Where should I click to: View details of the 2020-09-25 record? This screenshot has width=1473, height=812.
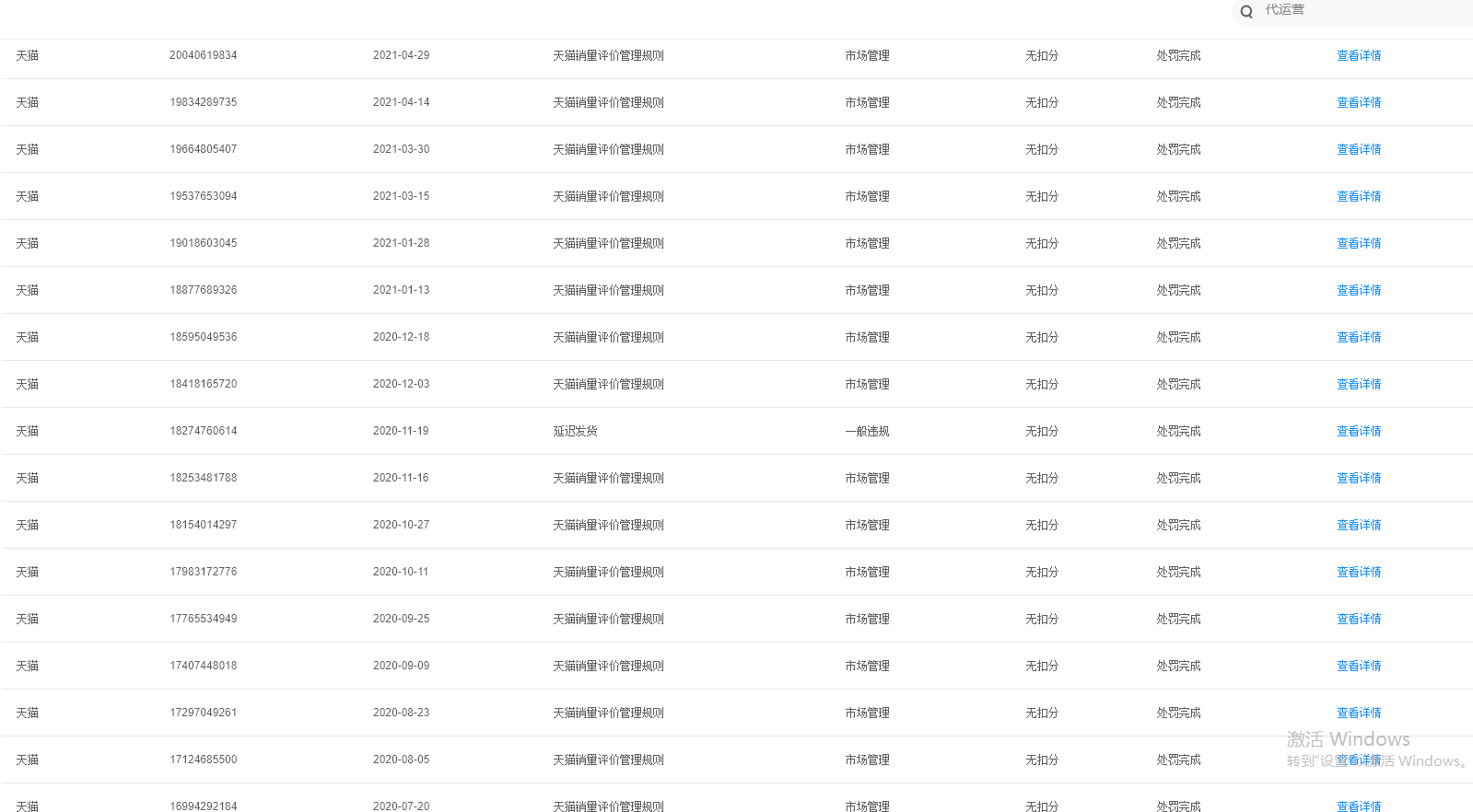point(1359,619)
